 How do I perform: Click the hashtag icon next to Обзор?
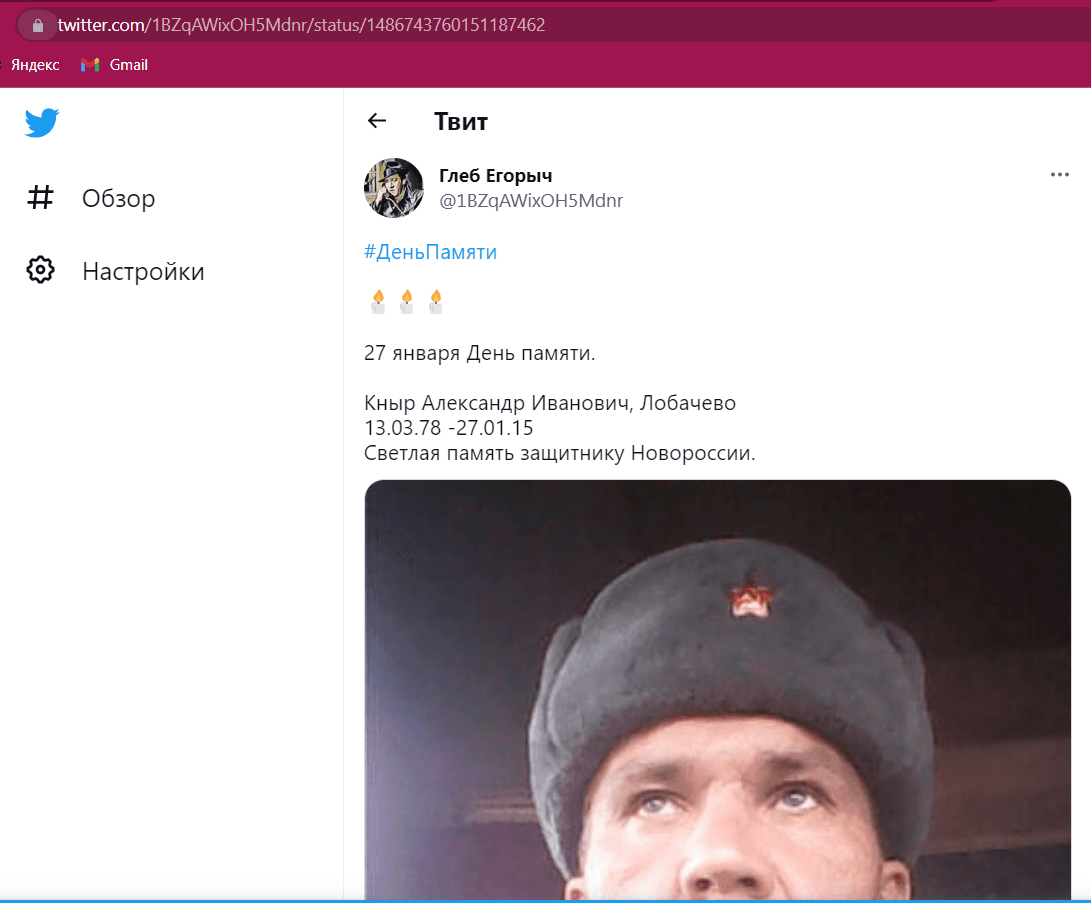click(x=40, y=198)
